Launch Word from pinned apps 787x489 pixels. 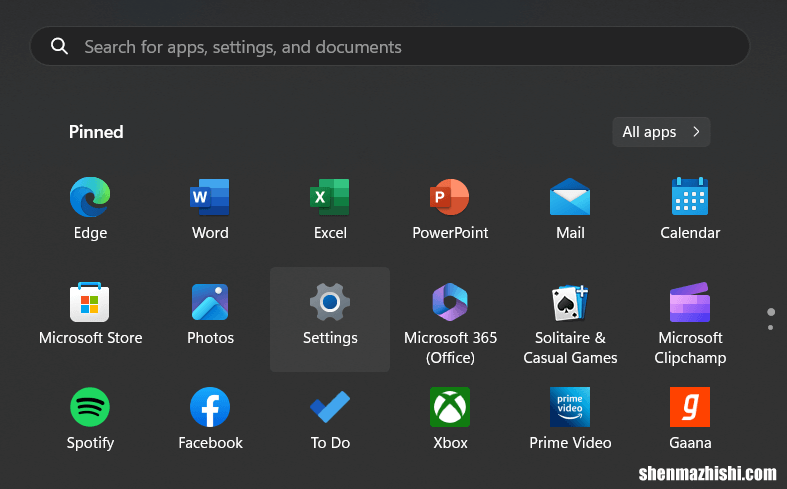click(210, 197)
